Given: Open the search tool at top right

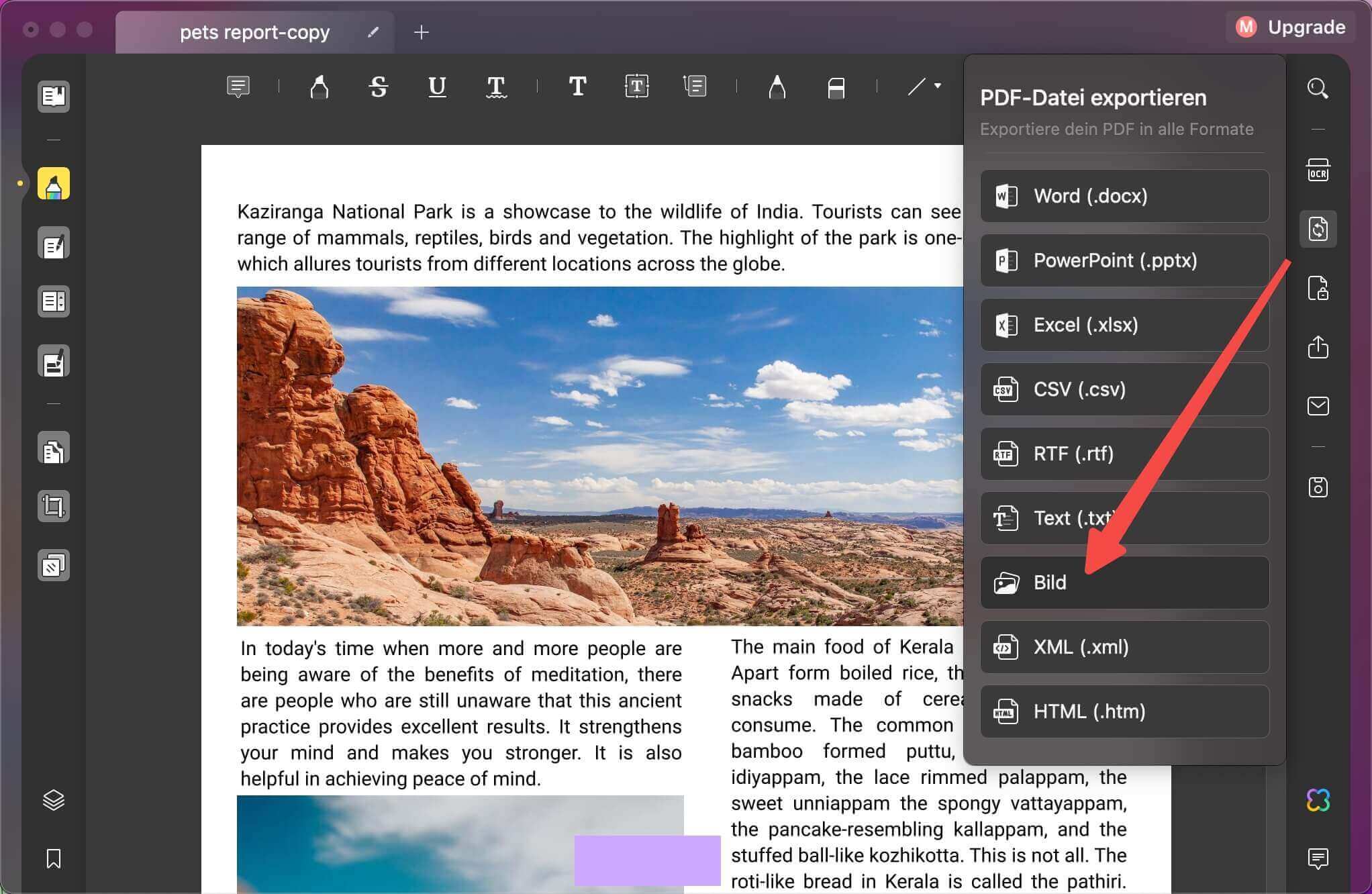Looking at the screenshot, I should pos(1318,88).
